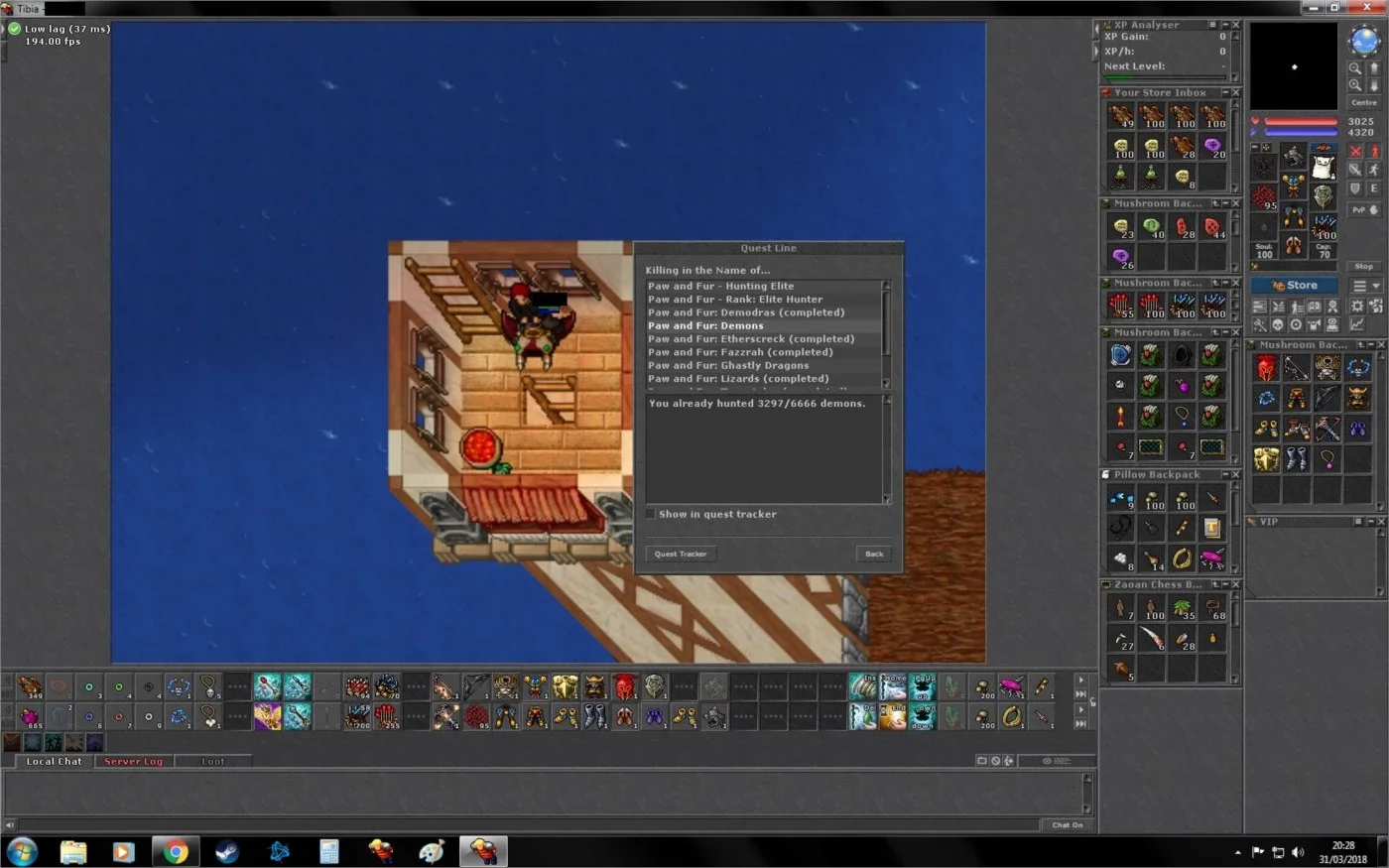The height and width of the screenshot is (868, 1389).
Task: Click the Back button in Quest Line
Action: pos(874,554)
